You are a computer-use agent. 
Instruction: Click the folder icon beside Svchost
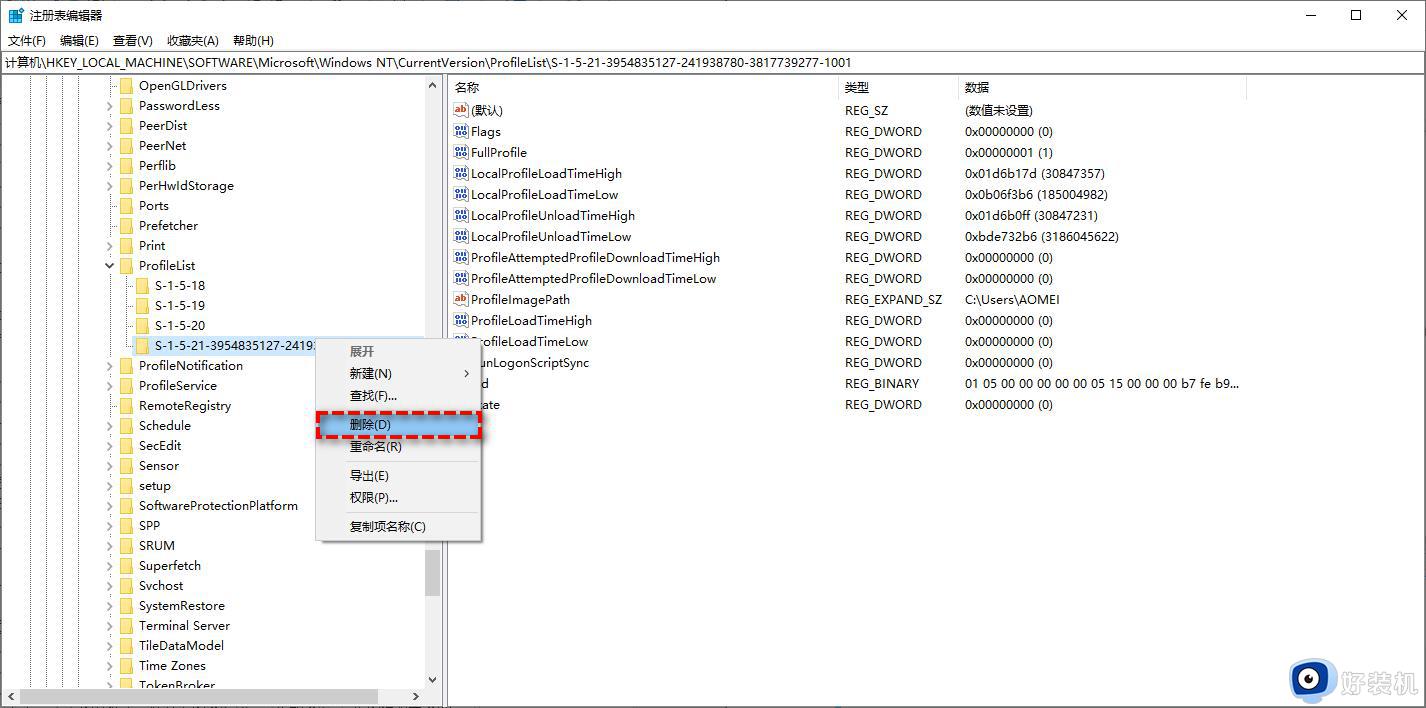click(126, 586)
